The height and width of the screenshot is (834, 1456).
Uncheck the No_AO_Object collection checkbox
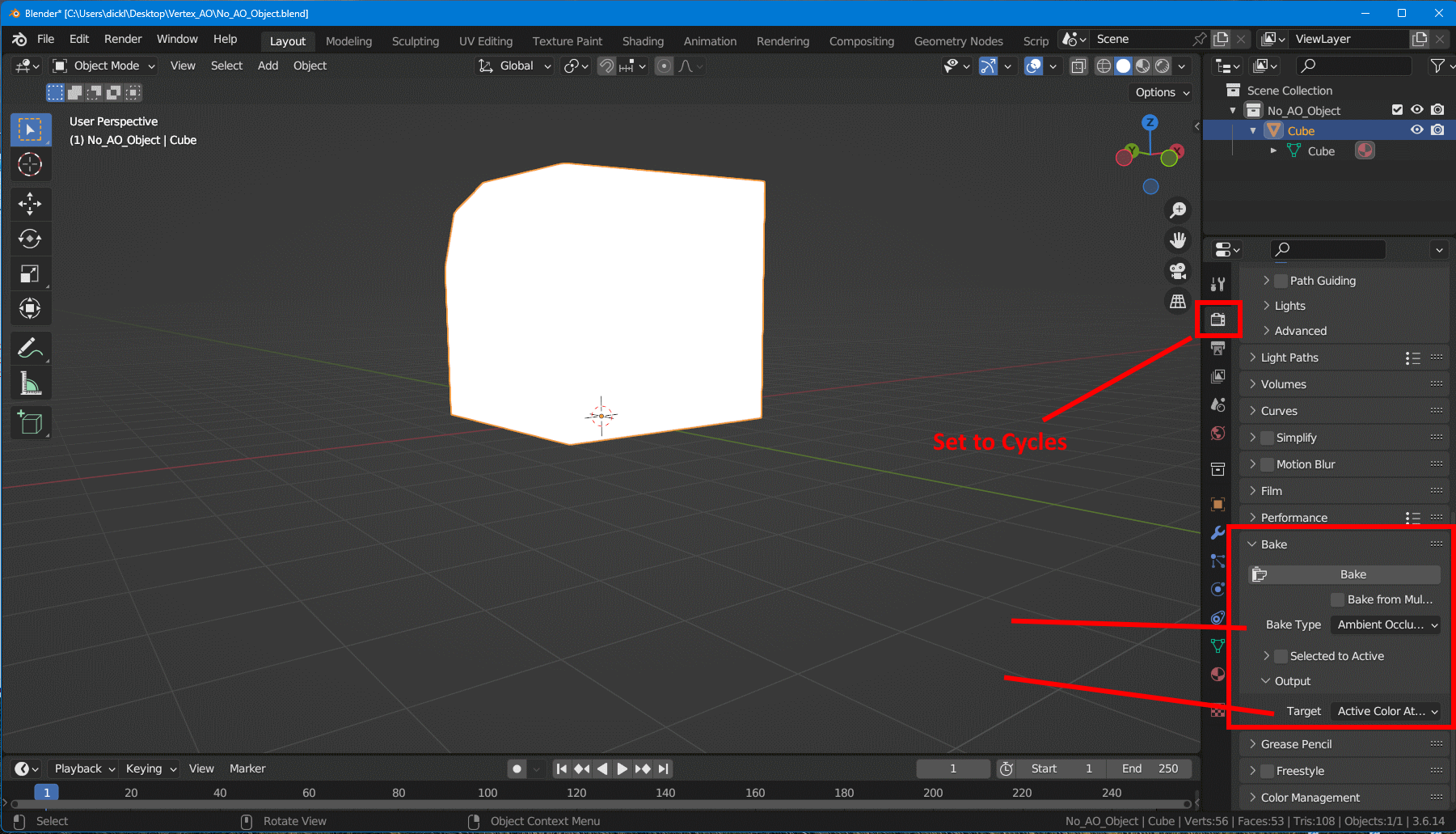click(x=1397, y=110)
